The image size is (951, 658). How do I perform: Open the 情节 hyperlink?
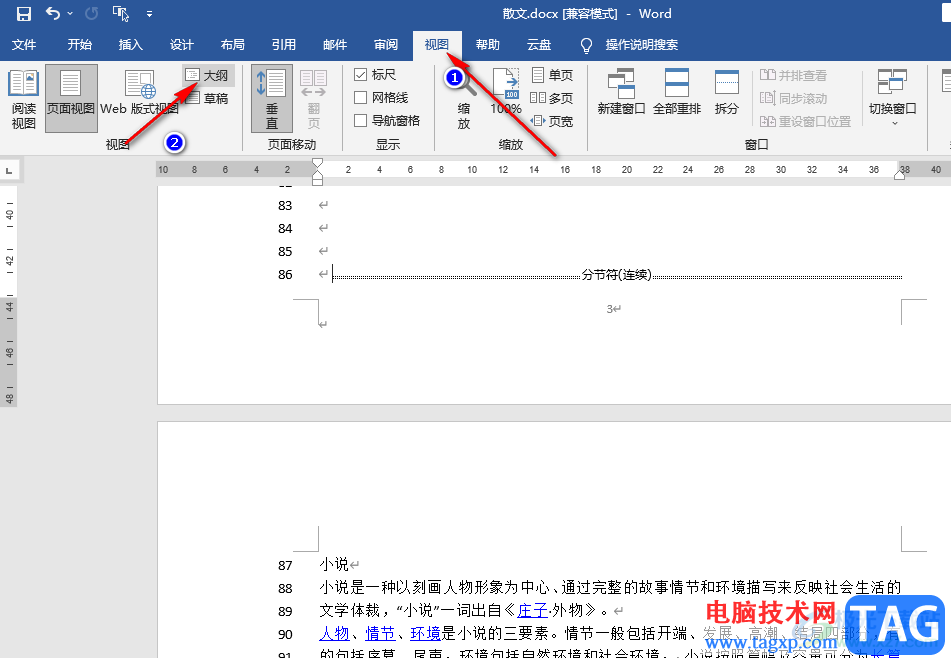pos(380,634)
